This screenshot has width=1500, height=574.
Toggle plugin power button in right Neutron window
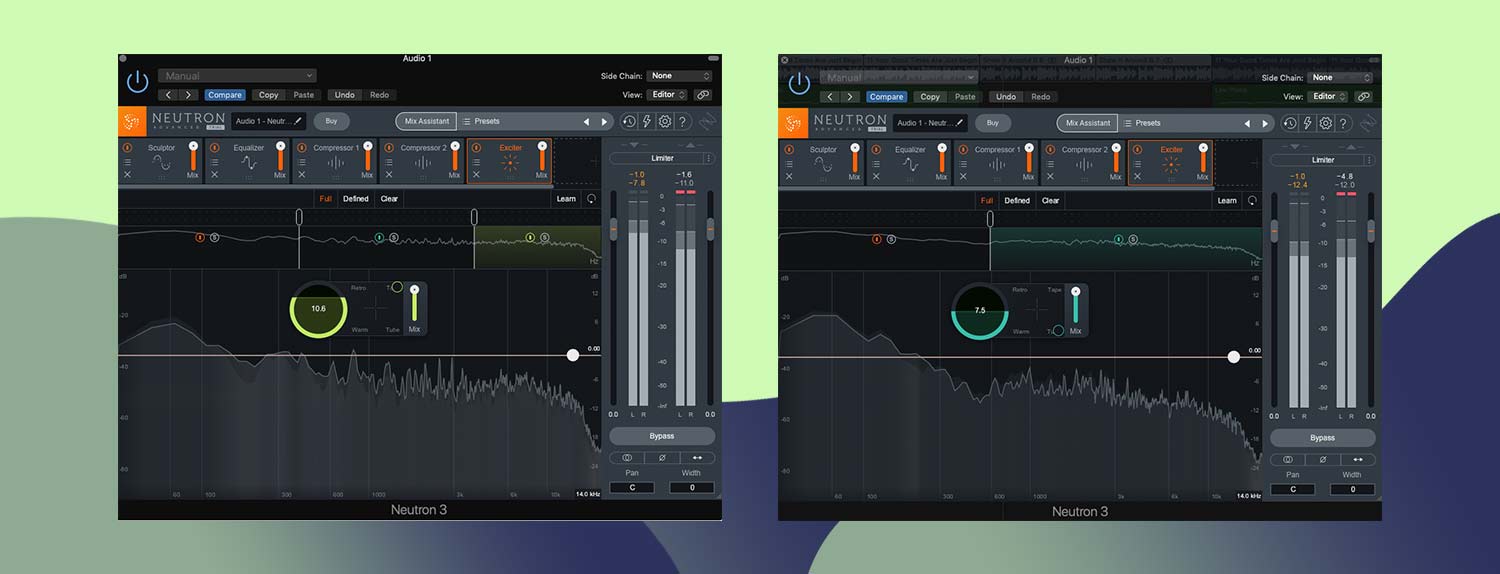pyautogui.click(x=798, y=84)
